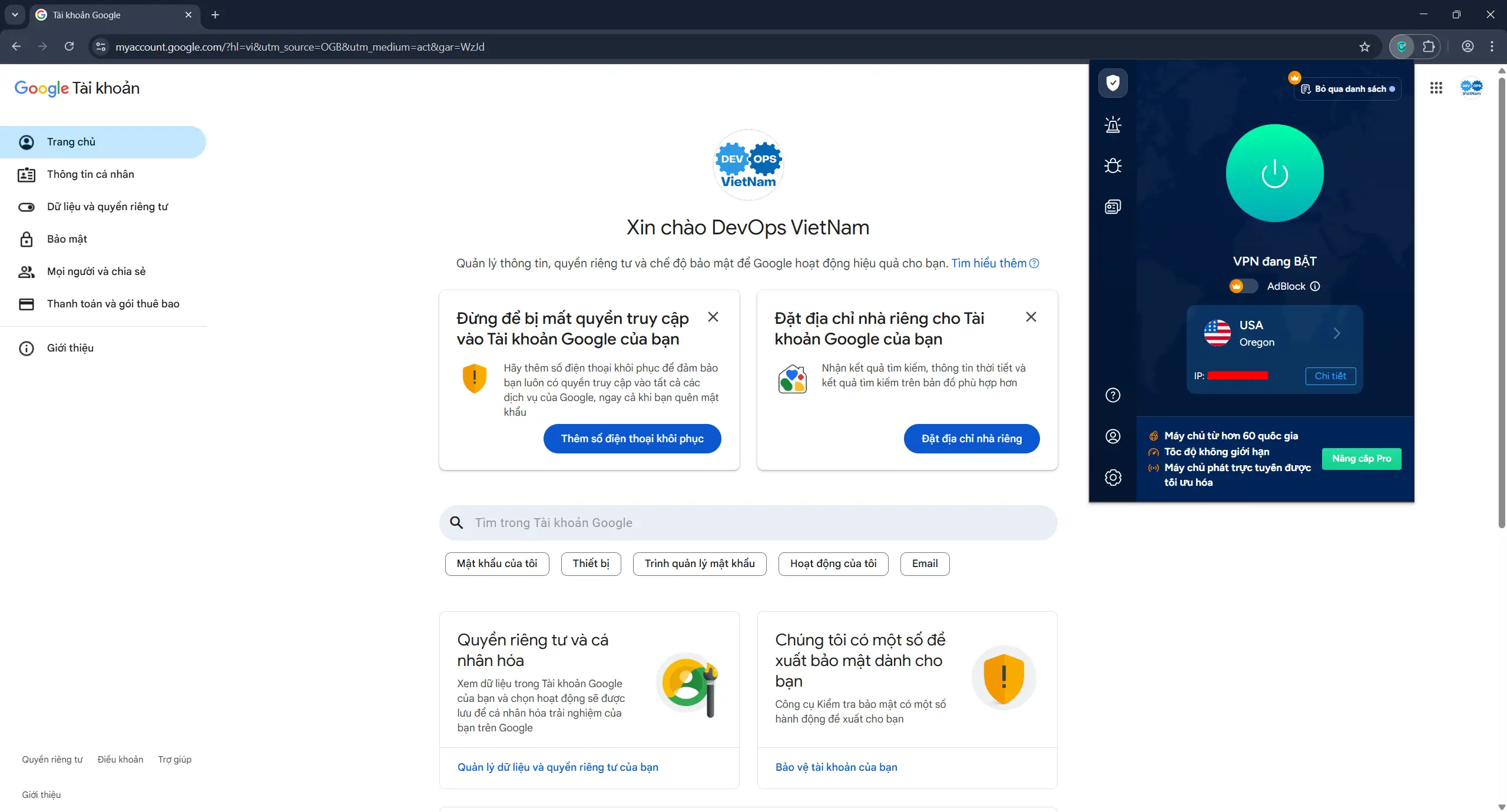Image resolution: width=1507 pixels, height=812 pixels.
Task: Select the Hoạt động của tôi chip
Action: click(x=833, y=564)
